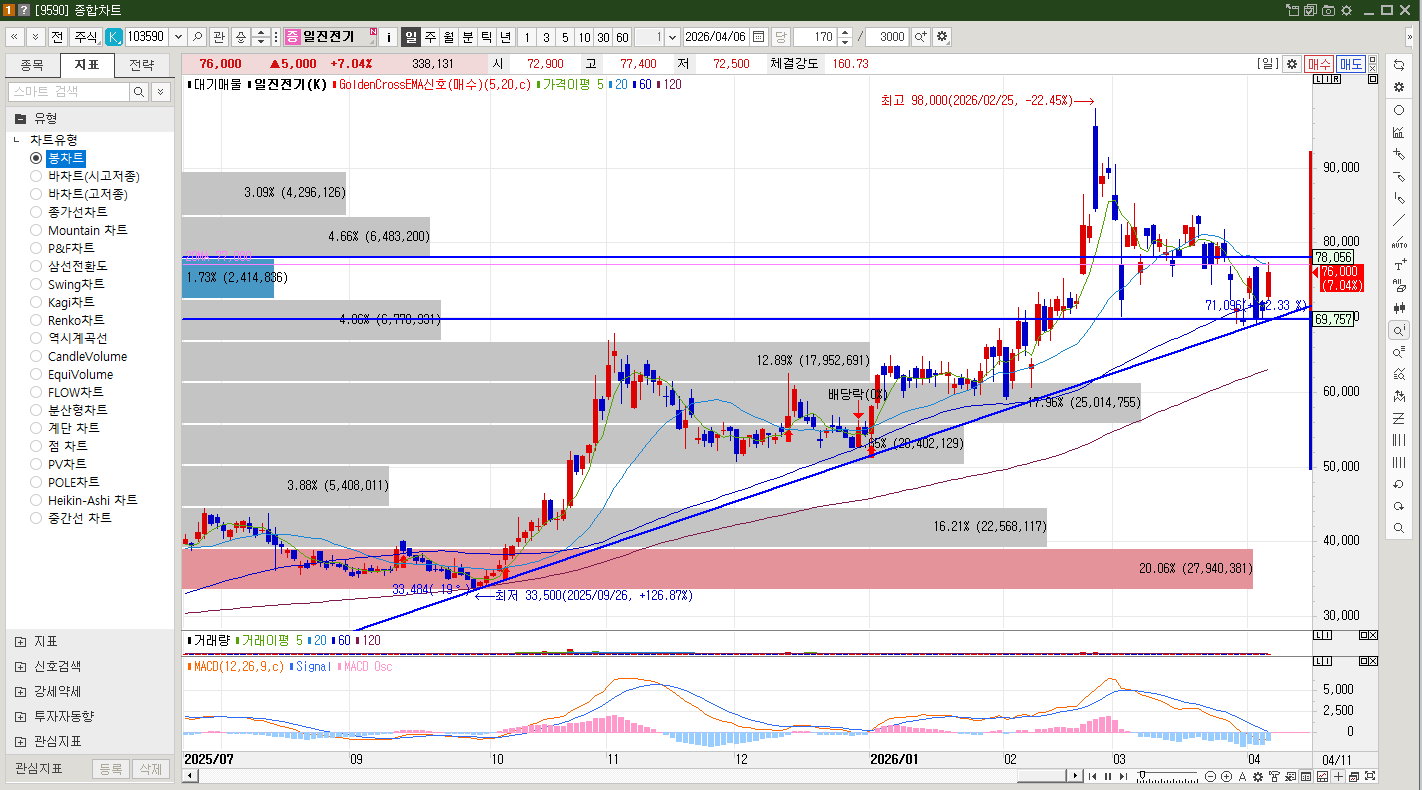Click the stock search magnifier icon
This screenshot has width=1422, height=790.
(197, 37)
